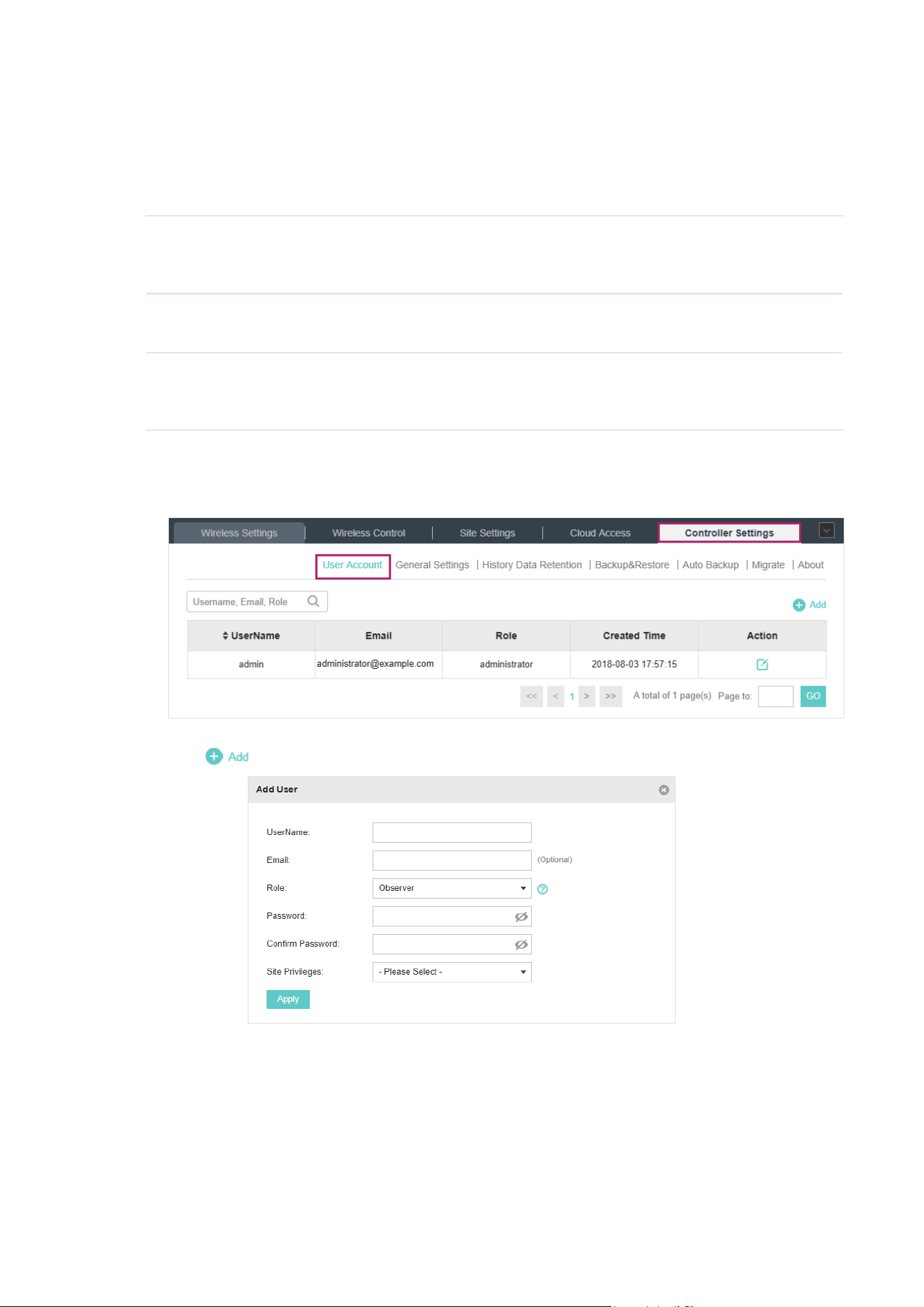The image size is (924, 1307).
Task: Click the Apply button
Action: (x=288, y=999)
